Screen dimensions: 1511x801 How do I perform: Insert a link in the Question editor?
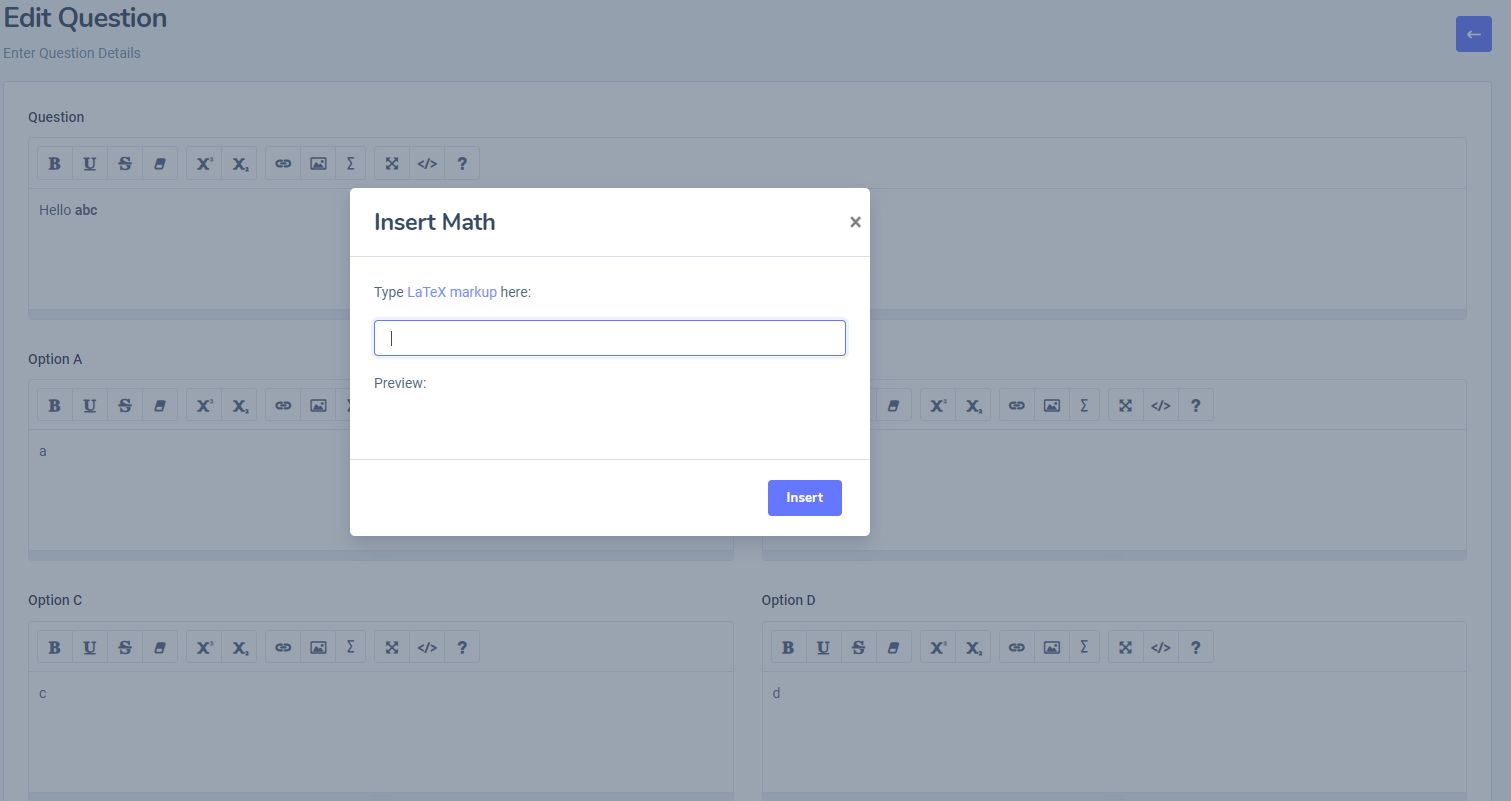[283, 163]
